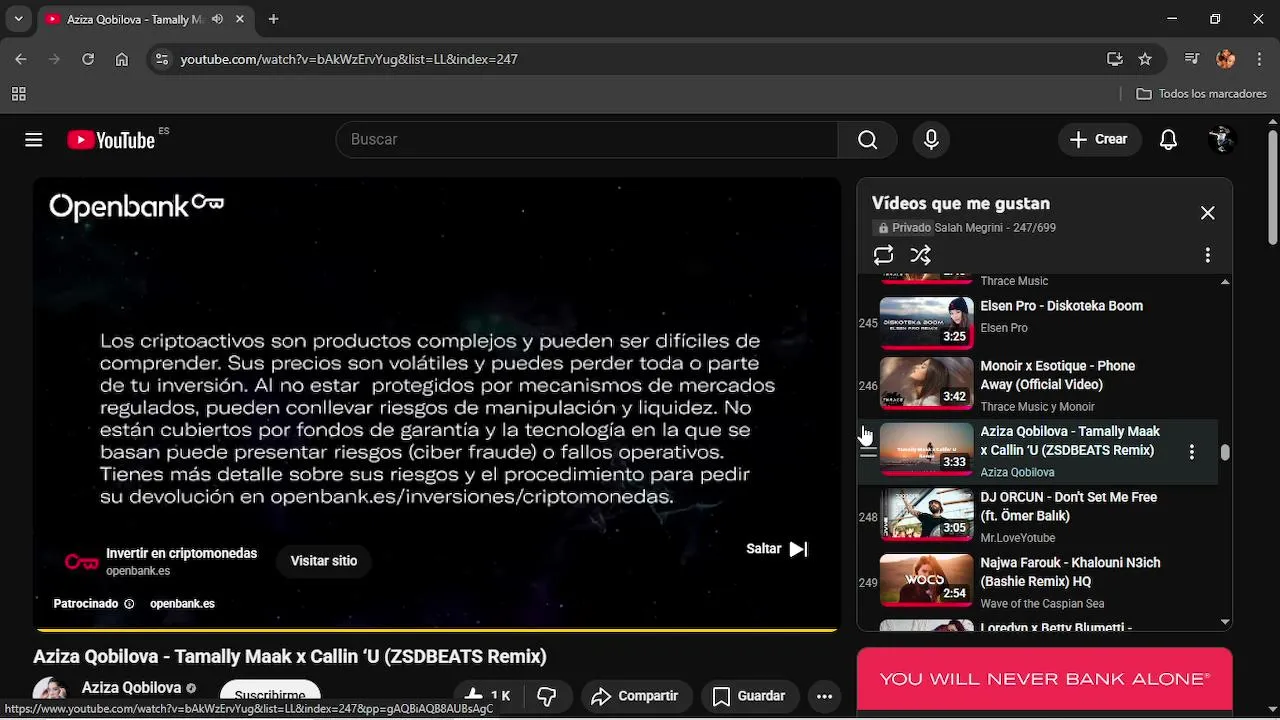Dislike the video with thumbs-down

[x=547, y=696]
